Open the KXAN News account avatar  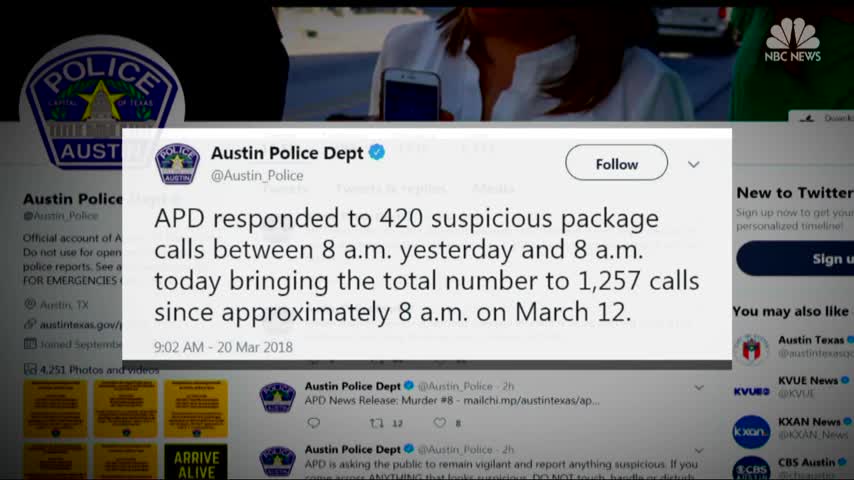[x=751, y=432]
